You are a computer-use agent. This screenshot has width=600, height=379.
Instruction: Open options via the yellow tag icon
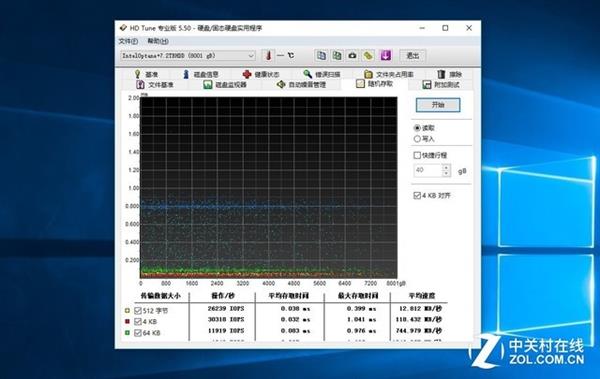[x=368, y=56]
